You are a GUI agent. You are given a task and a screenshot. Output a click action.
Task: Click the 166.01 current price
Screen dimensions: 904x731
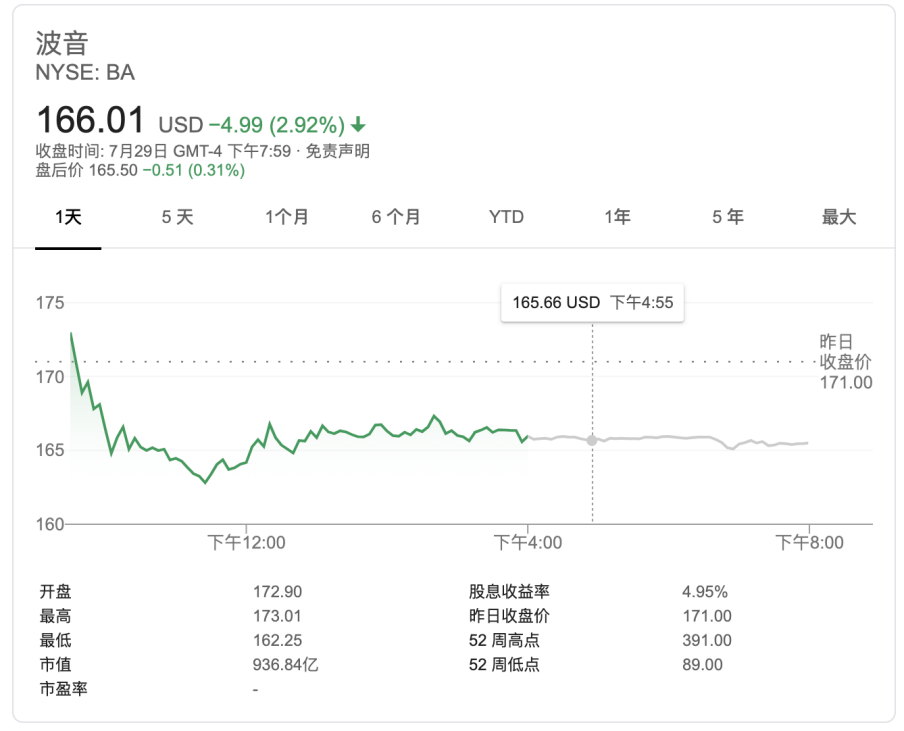91,120
